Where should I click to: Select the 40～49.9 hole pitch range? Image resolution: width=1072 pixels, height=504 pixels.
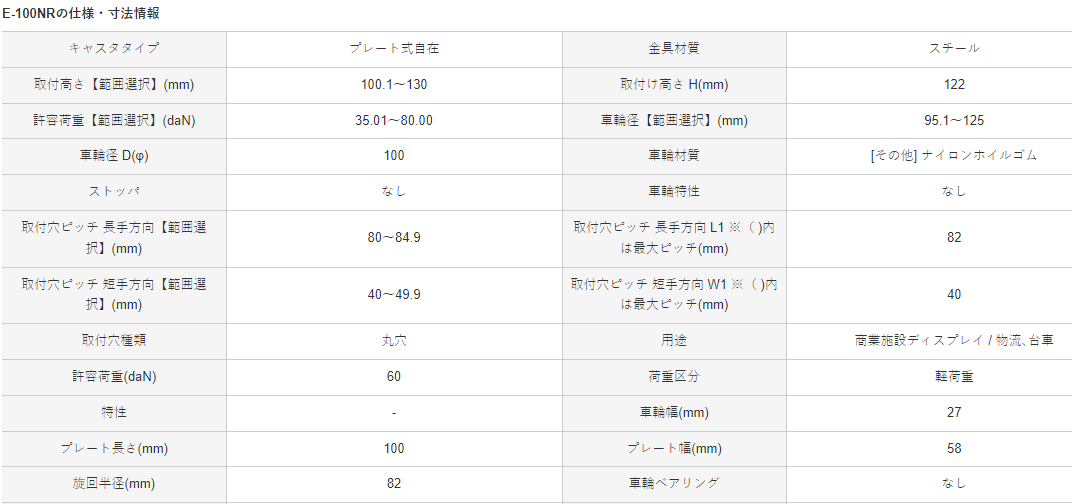[394, 295]
